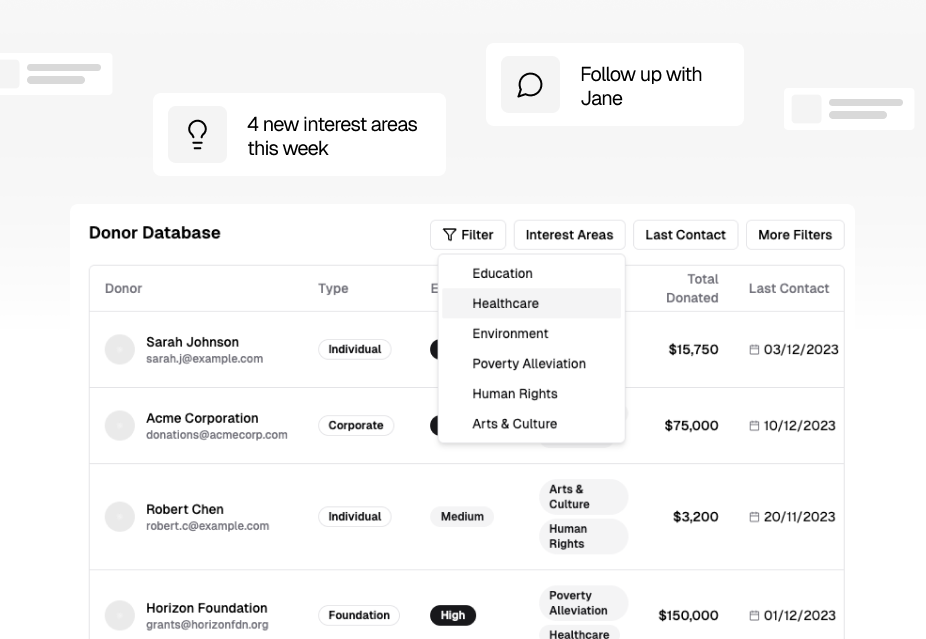
Task: Sort by the Total Donated column header
Action: pyautogui.click(x=692, y=289)
